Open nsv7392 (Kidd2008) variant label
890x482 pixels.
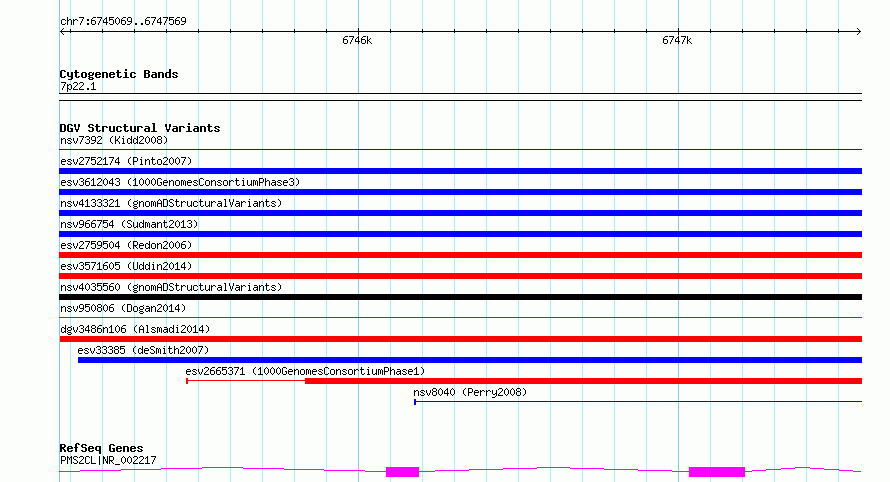click(114, 140)
